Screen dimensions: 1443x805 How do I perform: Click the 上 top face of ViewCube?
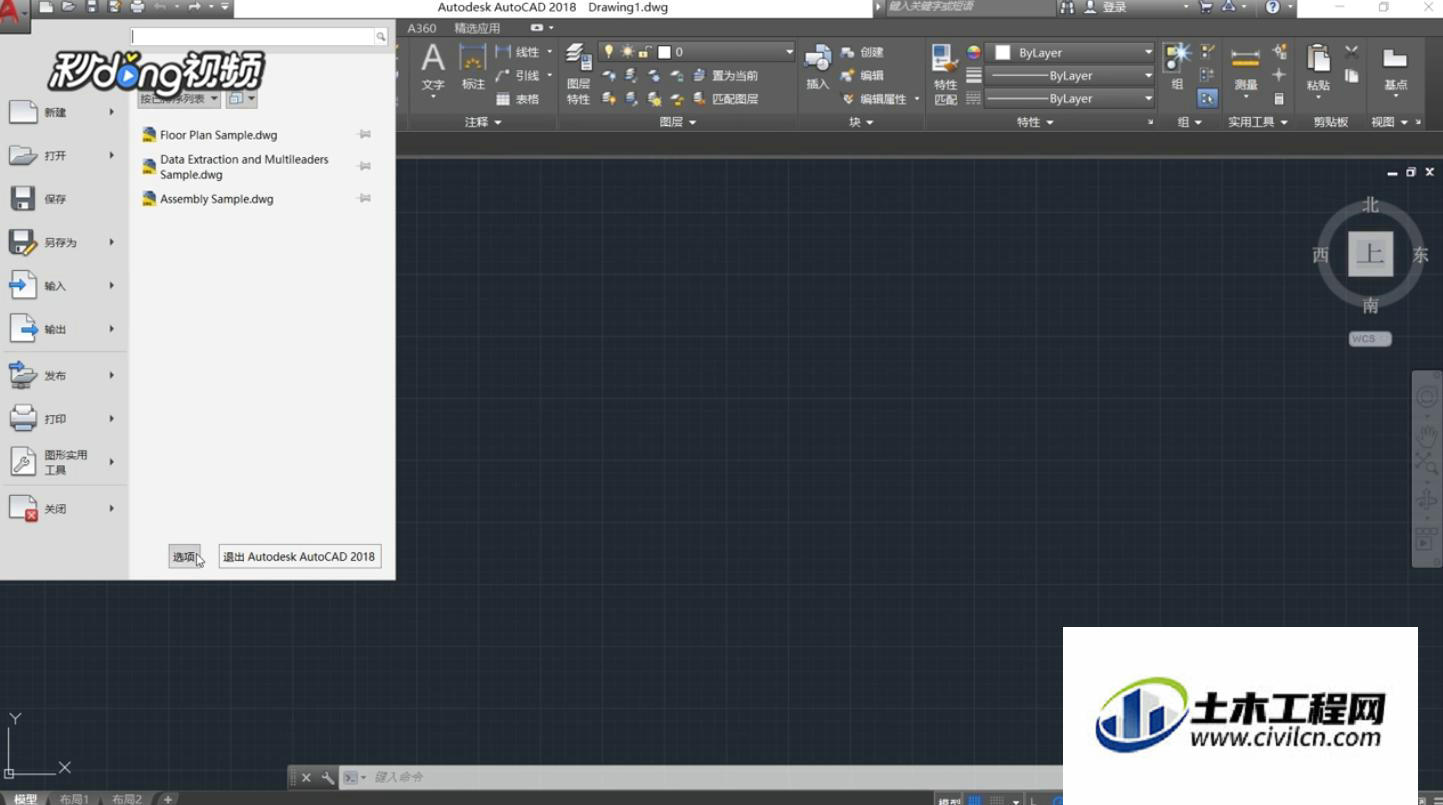click(x=1370, y=254)
